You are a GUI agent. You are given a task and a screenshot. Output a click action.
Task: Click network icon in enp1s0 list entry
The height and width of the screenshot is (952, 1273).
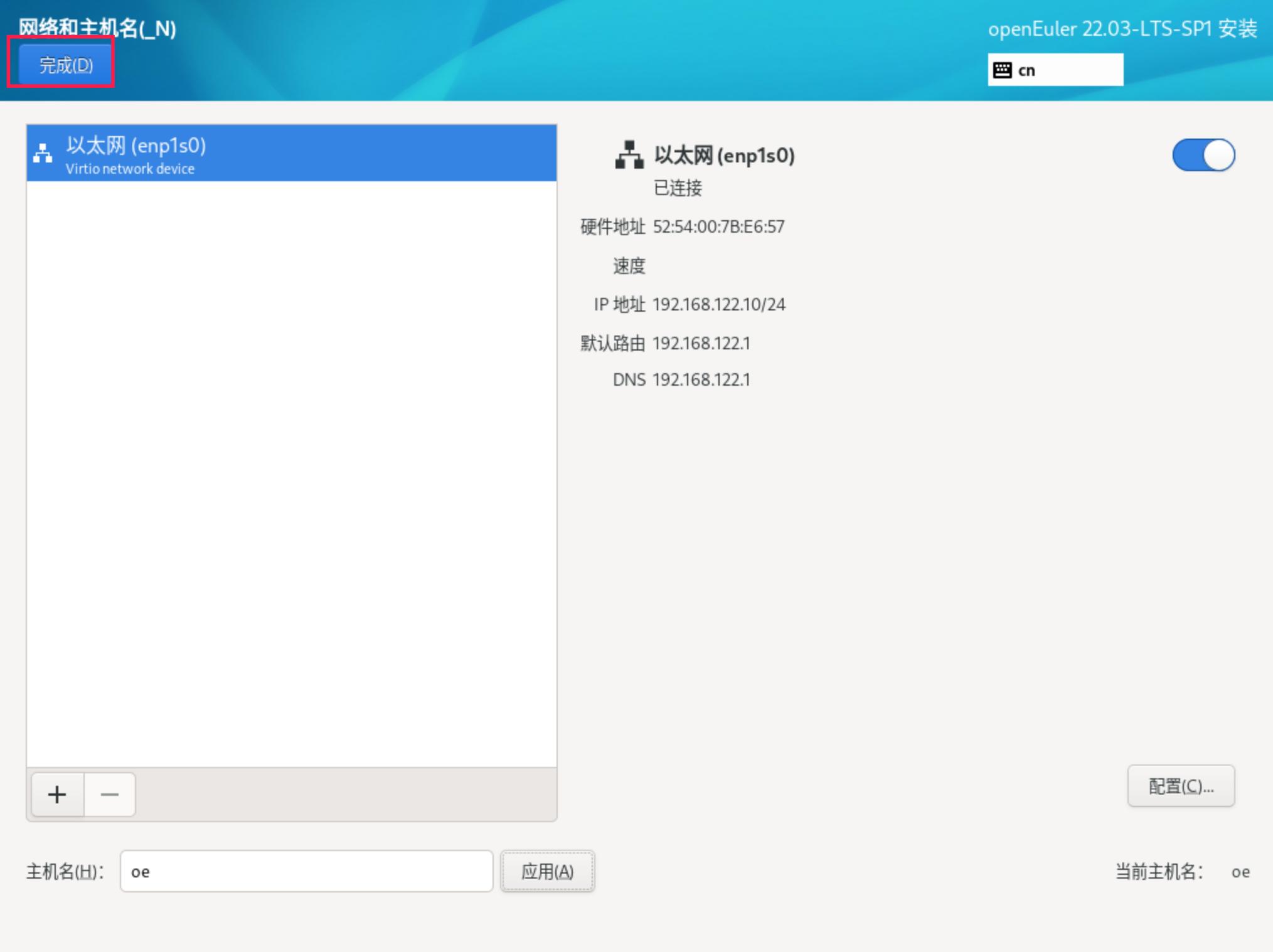click(x=43, y=154)
